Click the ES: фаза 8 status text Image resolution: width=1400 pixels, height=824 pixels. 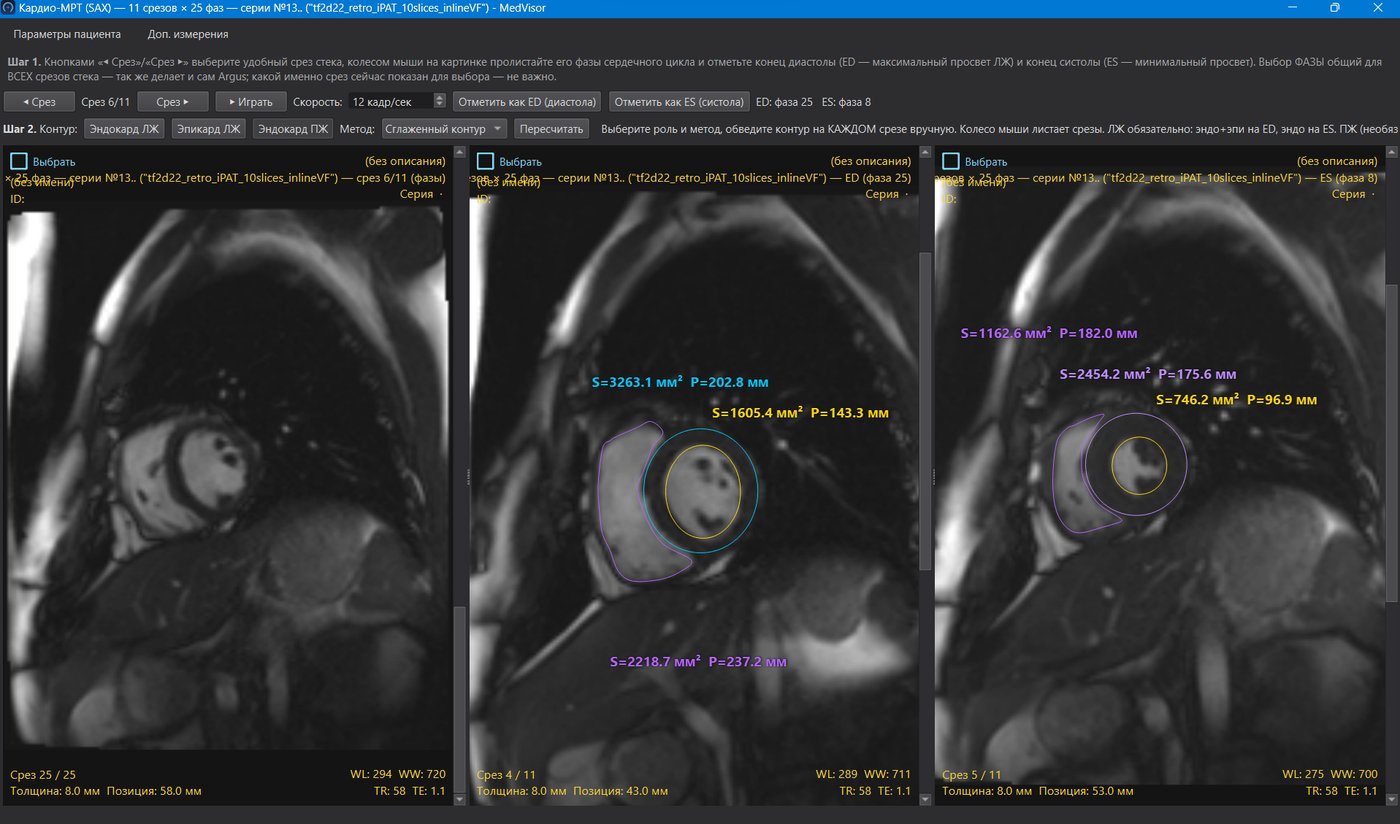[x=846, y=102]
